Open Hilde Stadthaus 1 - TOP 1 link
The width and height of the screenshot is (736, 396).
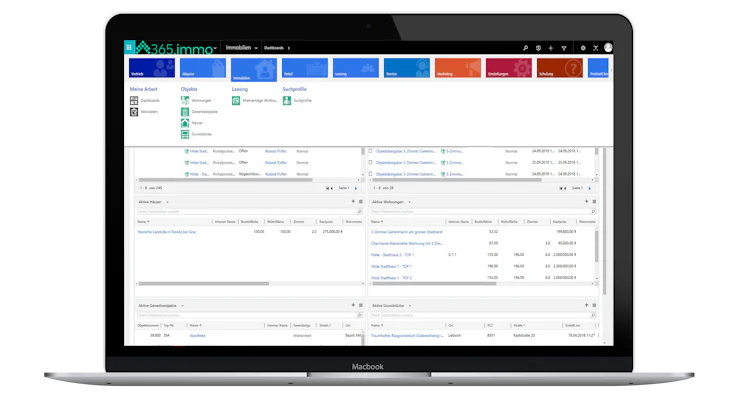click(391, 267)
